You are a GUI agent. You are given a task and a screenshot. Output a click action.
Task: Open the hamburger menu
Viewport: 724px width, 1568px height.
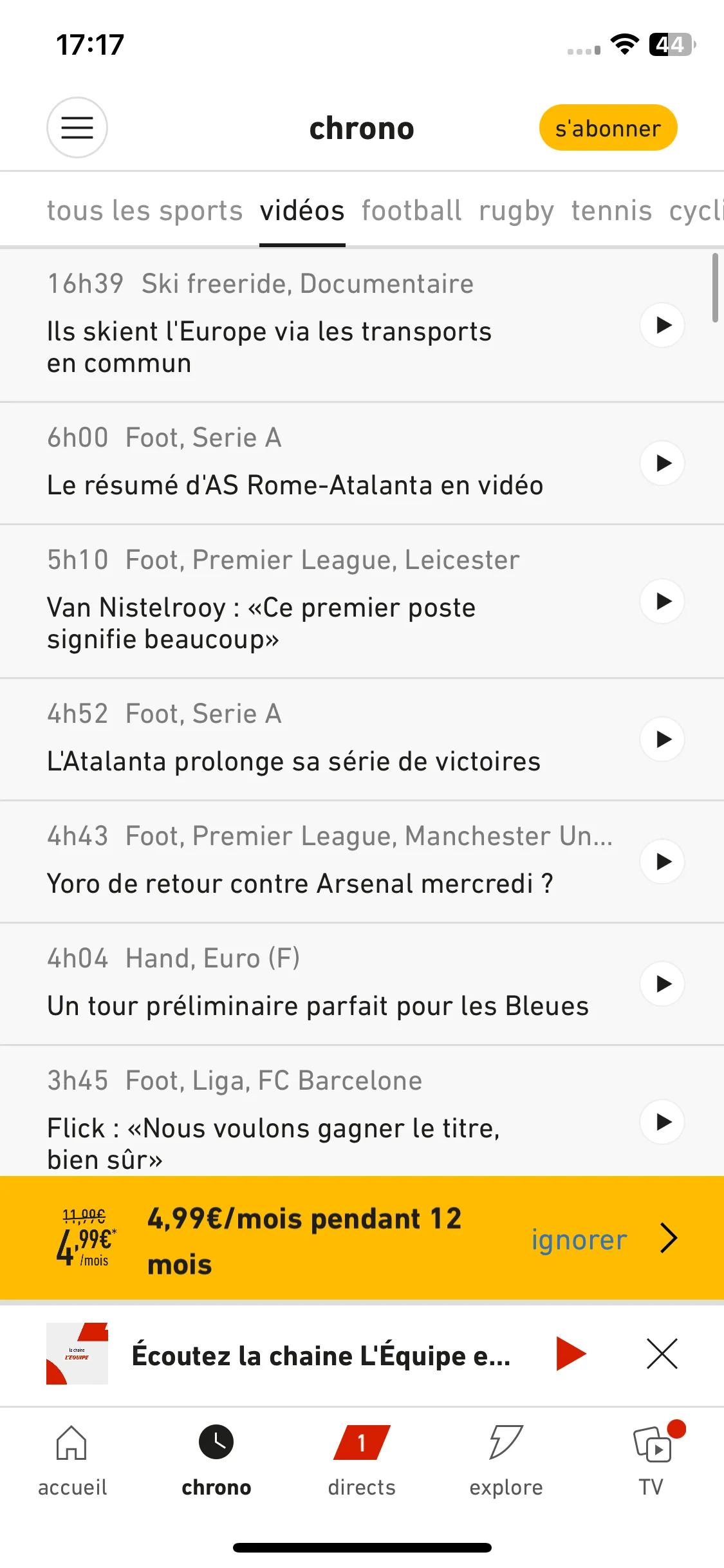pyautogui.click(x=77, y=127)
